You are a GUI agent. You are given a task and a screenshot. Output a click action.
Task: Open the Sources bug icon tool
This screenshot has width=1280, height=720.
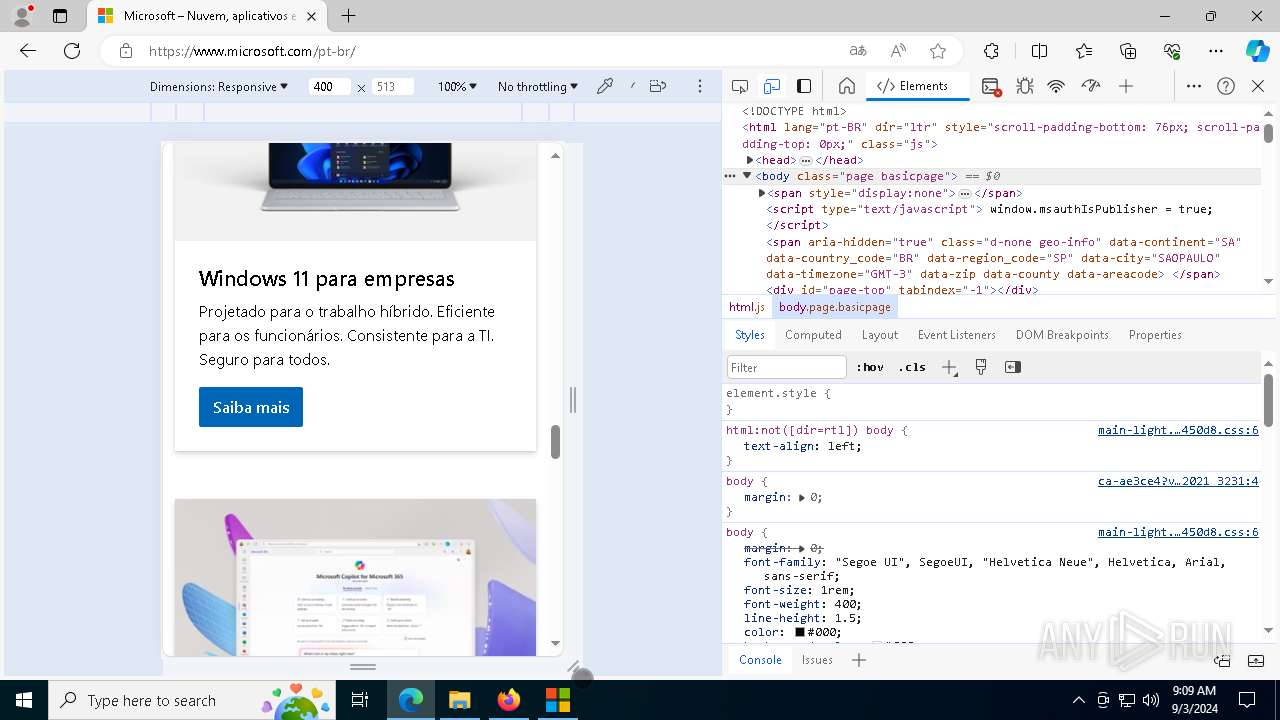(x=1025, y=86)
